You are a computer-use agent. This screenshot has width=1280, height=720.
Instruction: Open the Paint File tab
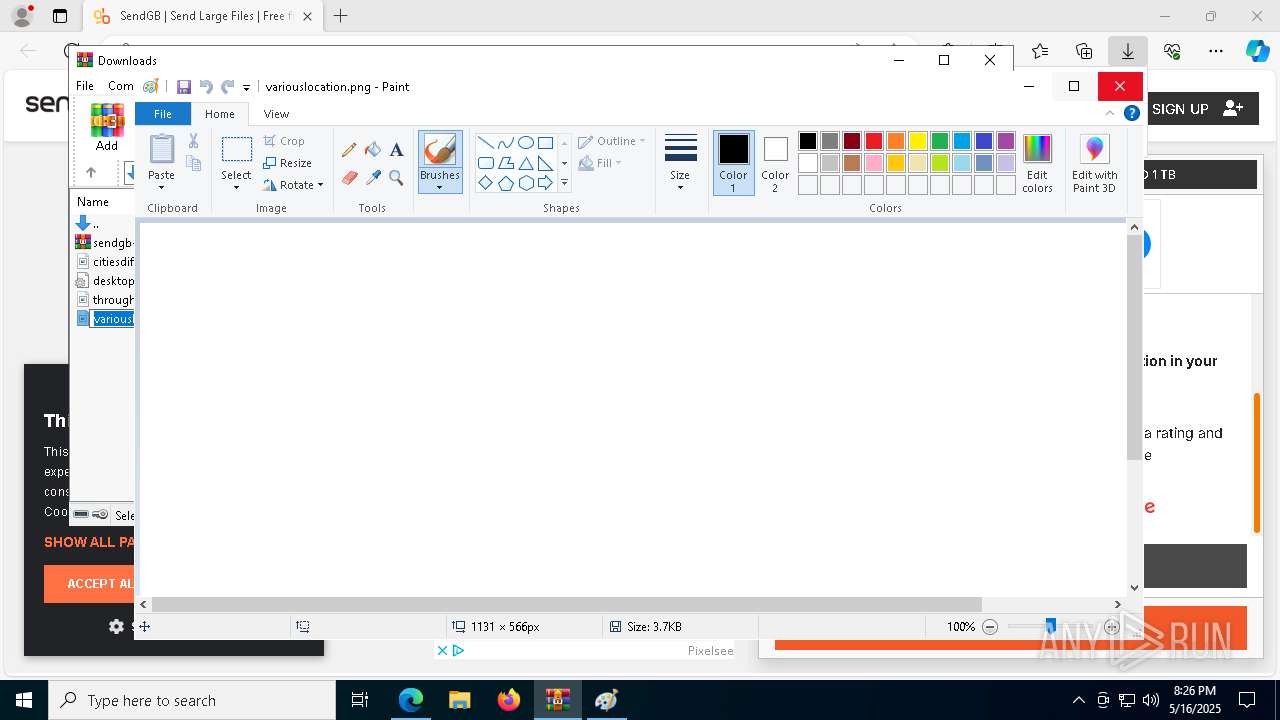(162, 114)
